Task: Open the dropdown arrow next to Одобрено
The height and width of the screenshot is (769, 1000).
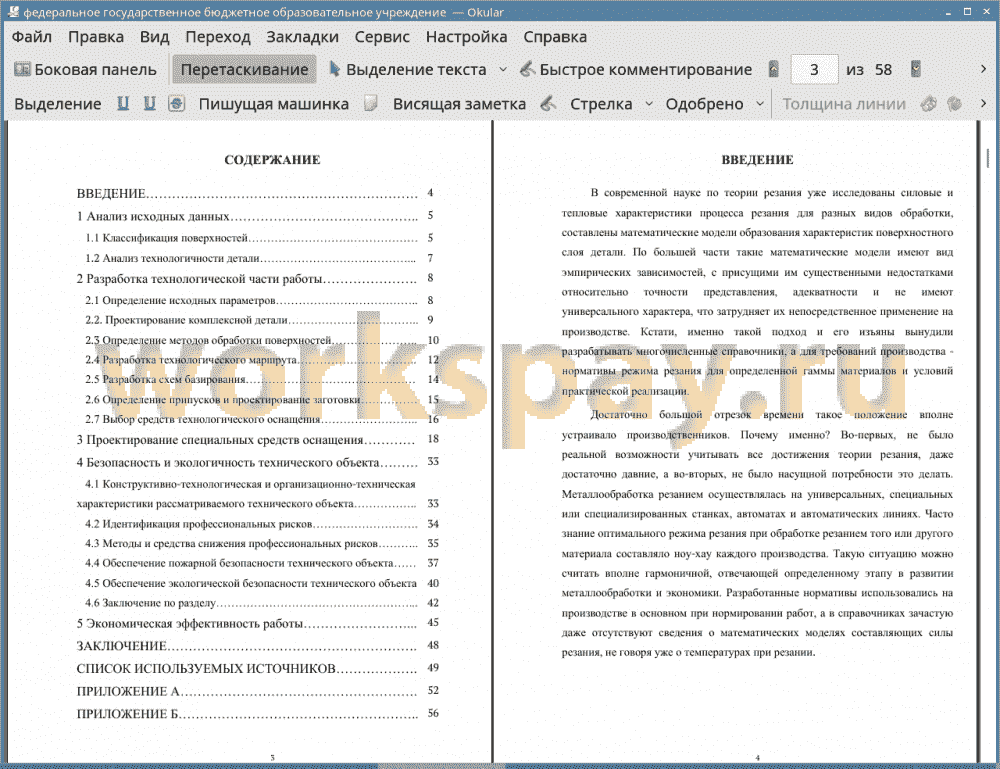Action: coord(760,104)
